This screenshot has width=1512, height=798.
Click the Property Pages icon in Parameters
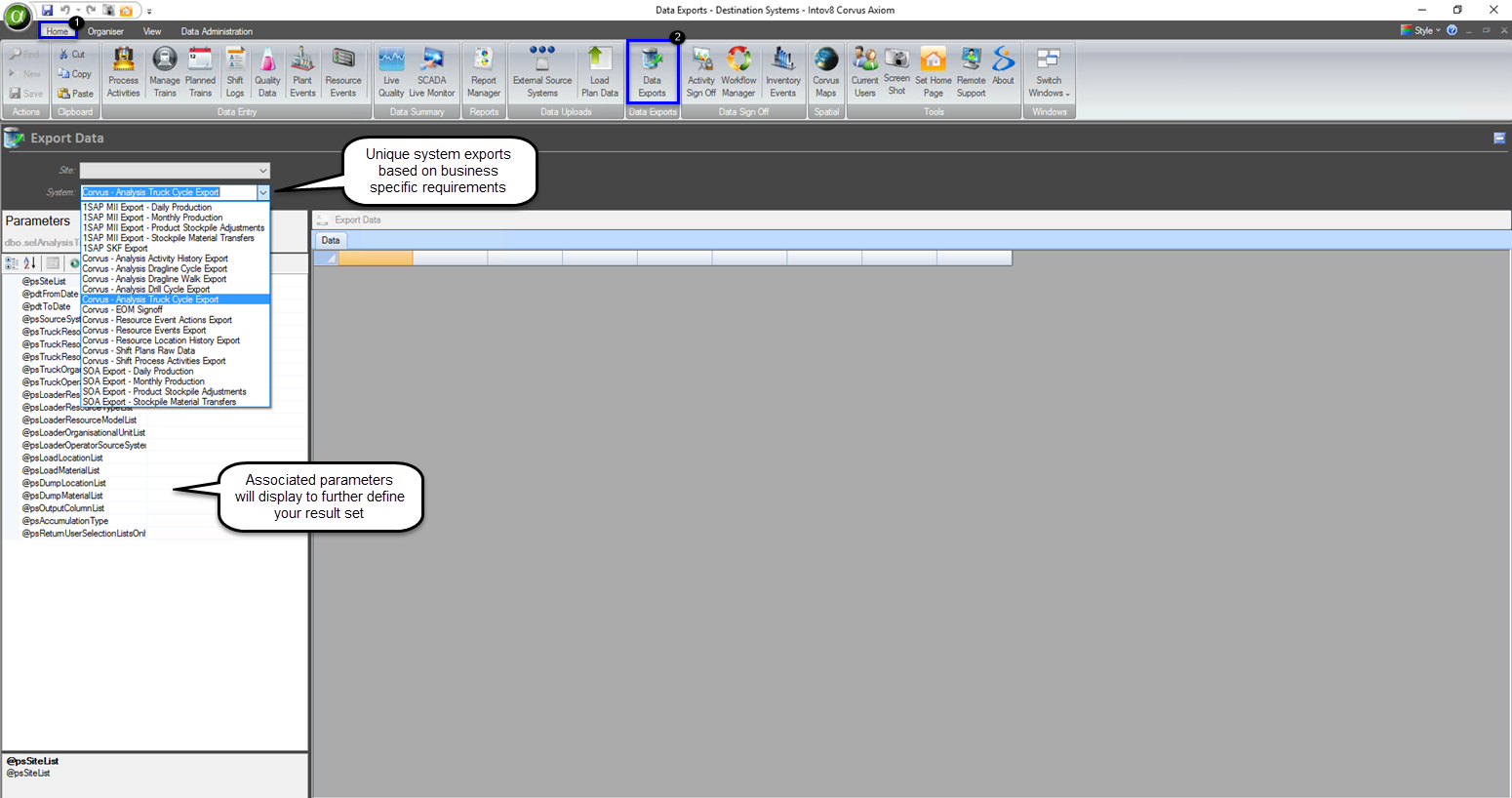click(x=53, y=263)
